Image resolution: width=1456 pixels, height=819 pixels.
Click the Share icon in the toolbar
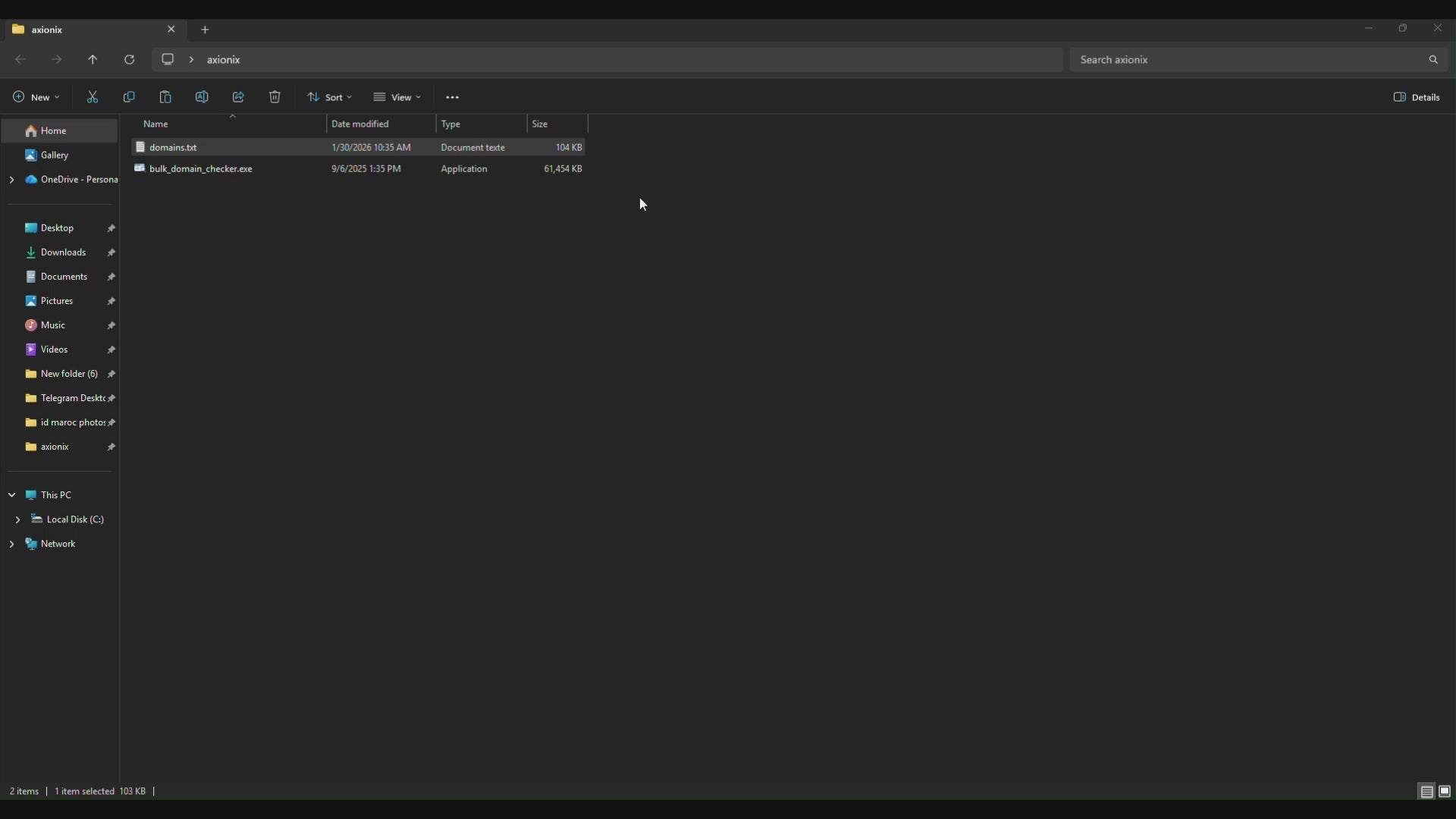[238, 97]
